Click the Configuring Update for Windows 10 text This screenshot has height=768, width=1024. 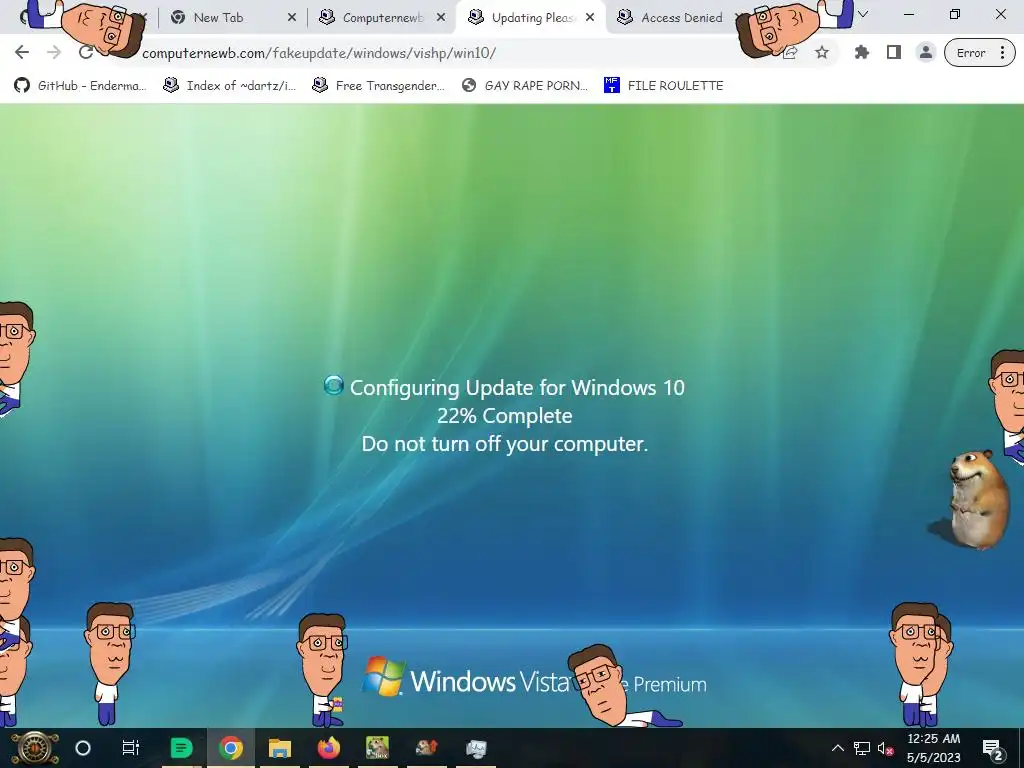click(517, 387)
